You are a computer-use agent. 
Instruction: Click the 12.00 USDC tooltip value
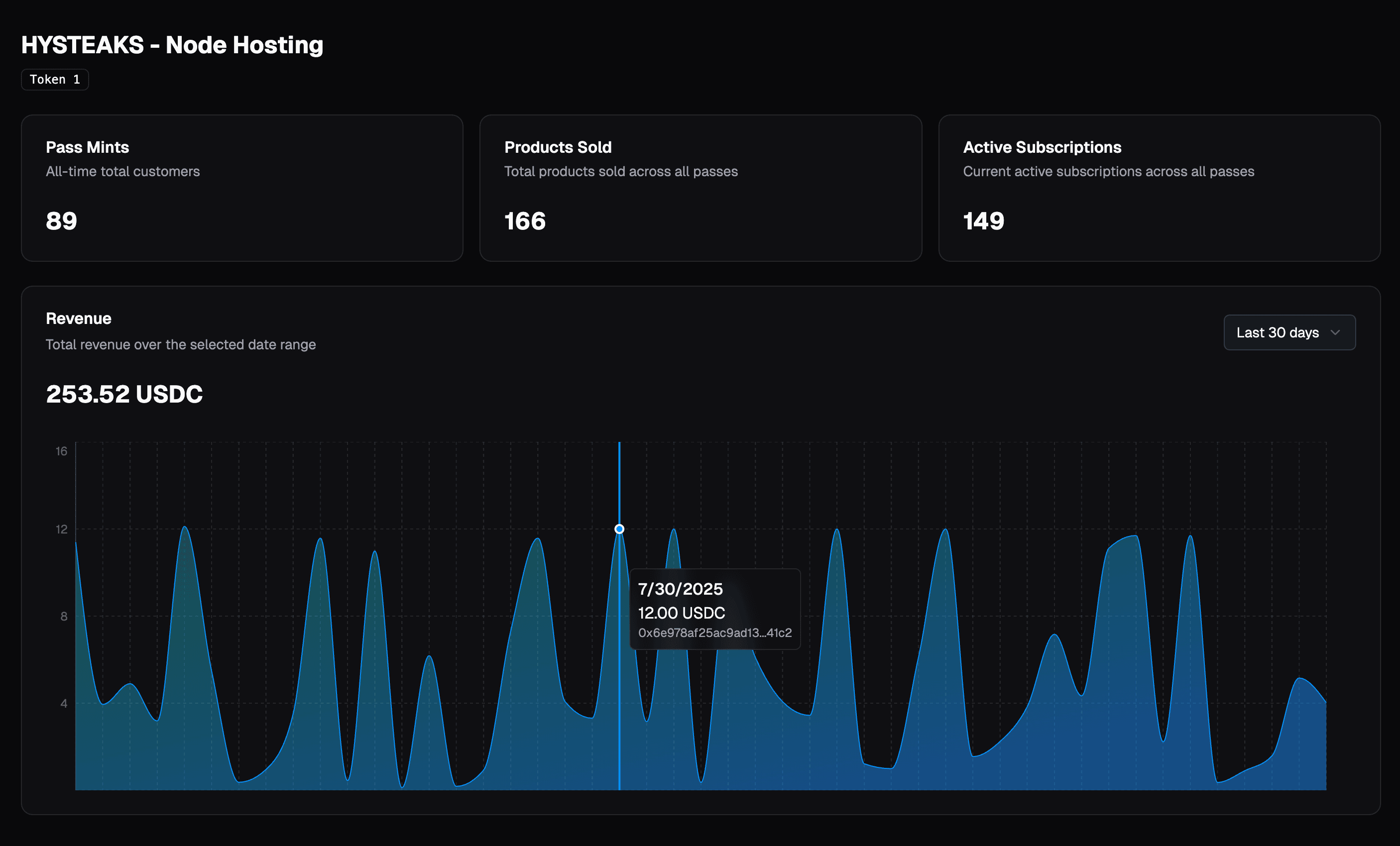click(681, 613)
